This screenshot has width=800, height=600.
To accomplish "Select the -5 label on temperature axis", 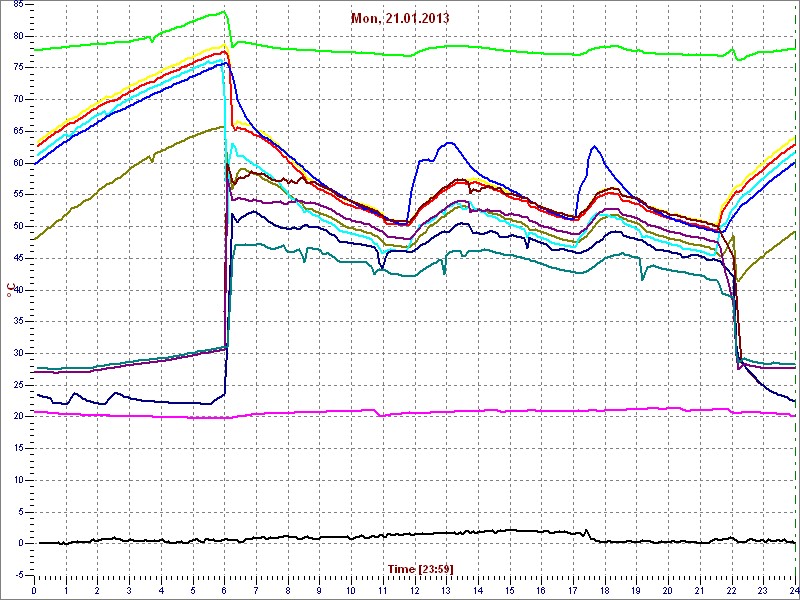I will tap(17, 575).
